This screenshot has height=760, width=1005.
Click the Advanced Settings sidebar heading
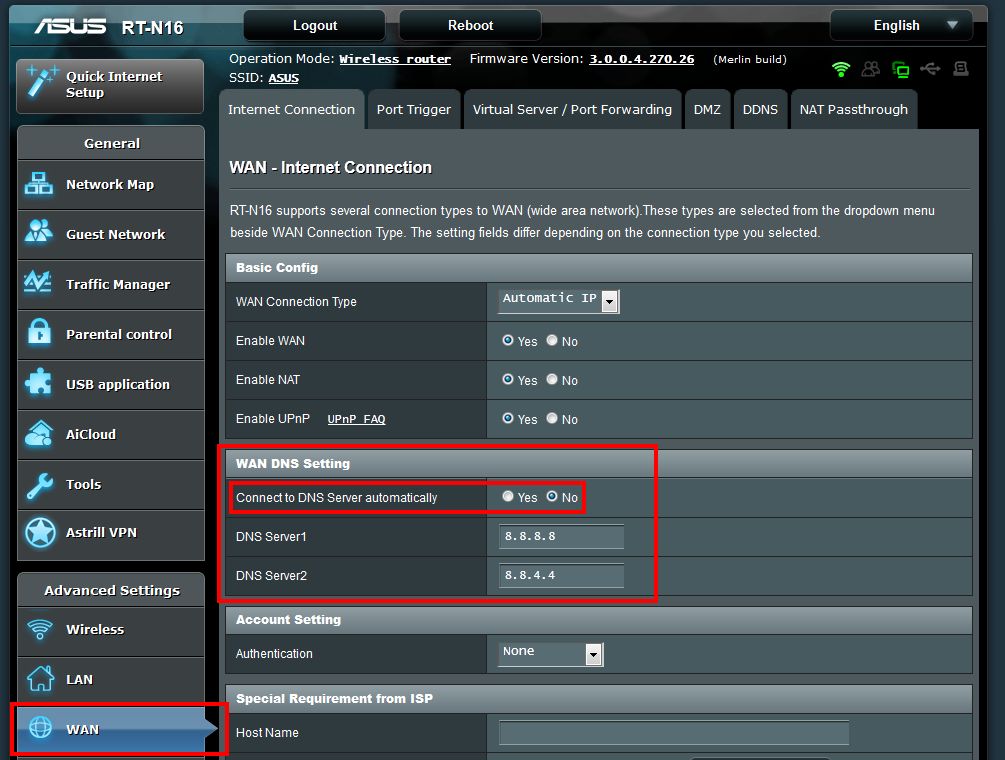click(x=112, y=590)
